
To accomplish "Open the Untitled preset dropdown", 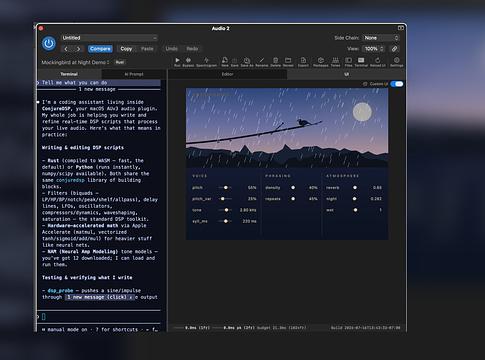I will coord(109,38).
